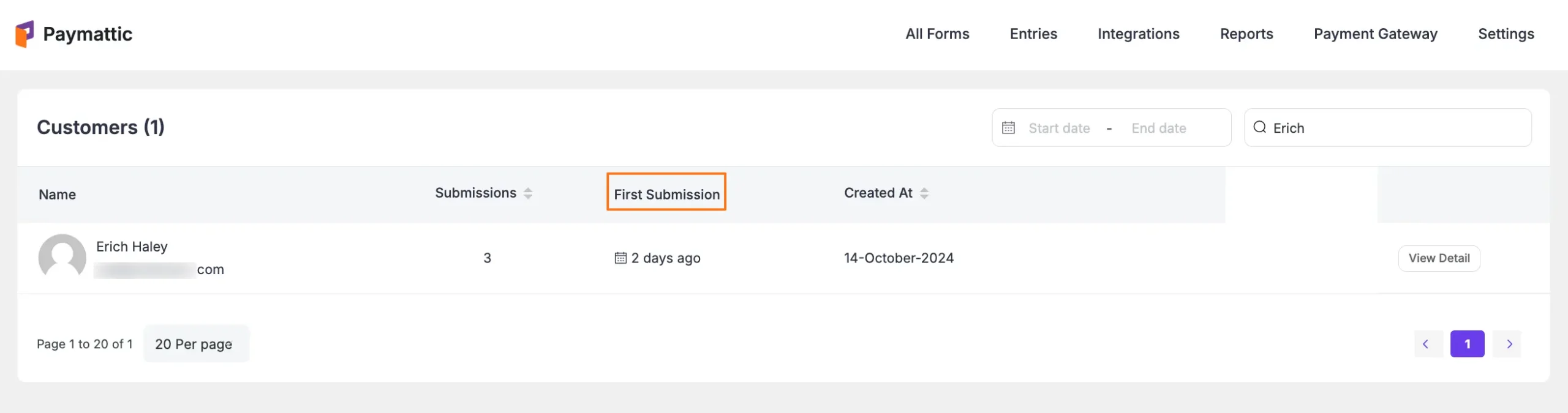Select page 1 pagination button
The image size is (1568, 413).
(1467, 344)
